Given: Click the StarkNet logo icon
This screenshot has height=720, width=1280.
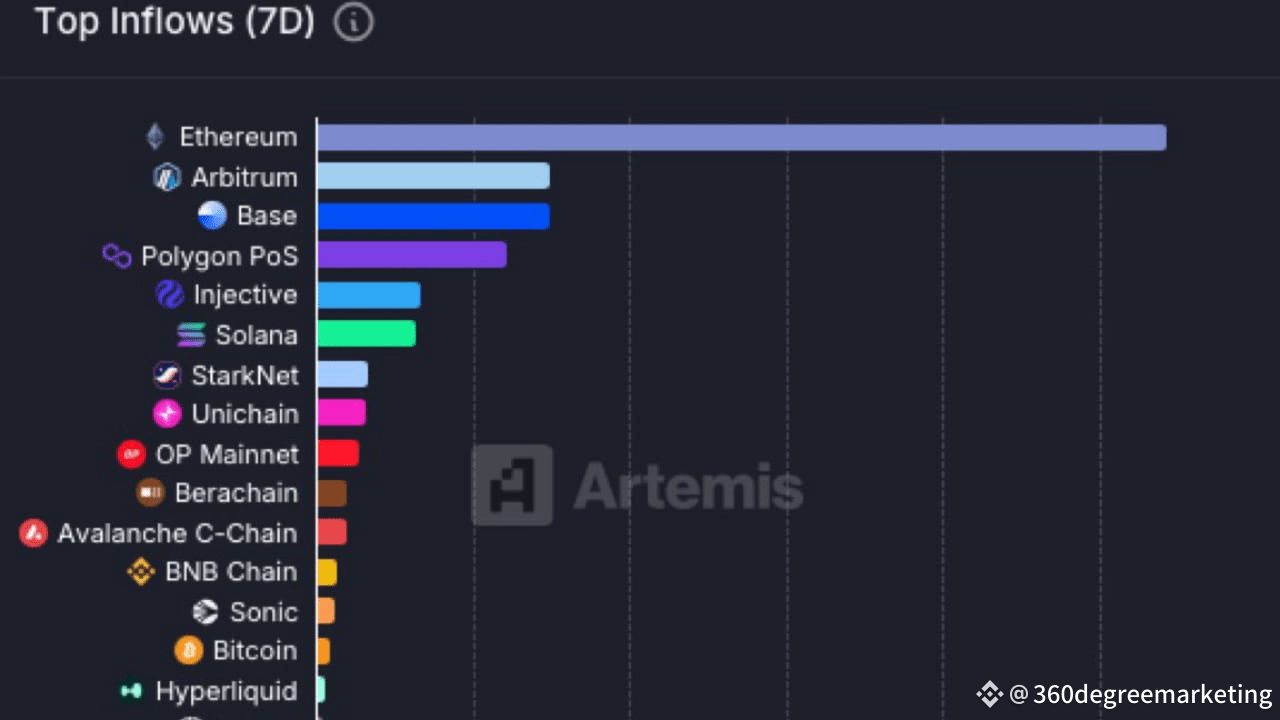Looking at the screenshot, I should tap(167, 375).
